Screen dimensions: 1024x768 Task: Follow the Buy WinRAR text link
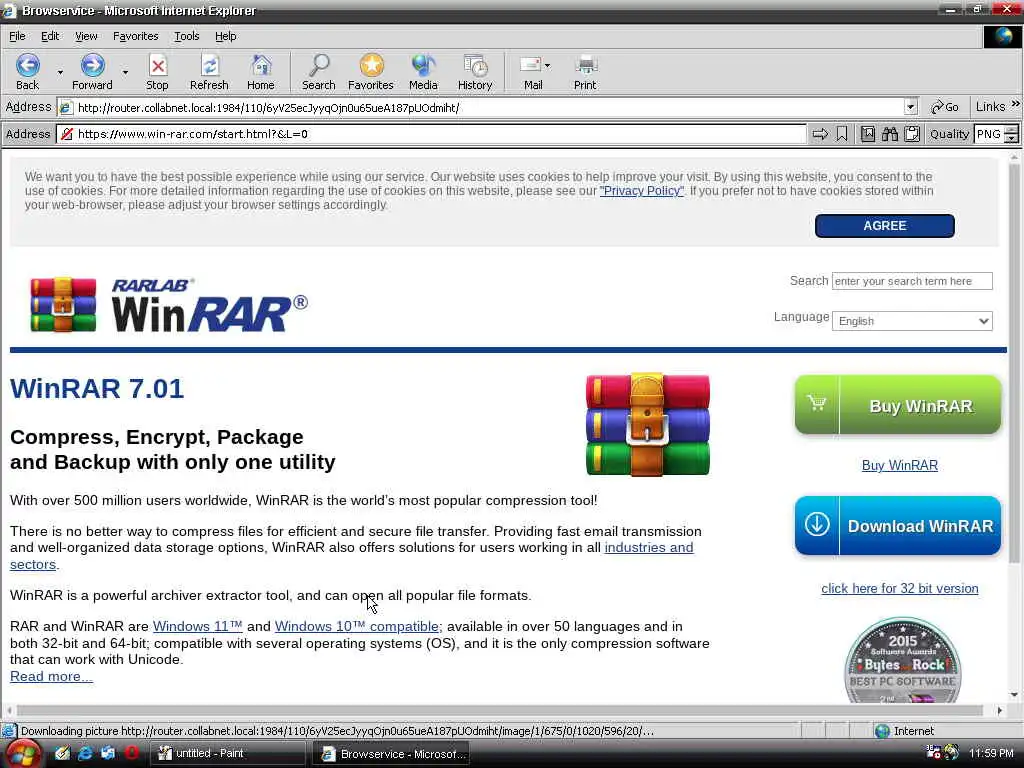coord(899,466)
